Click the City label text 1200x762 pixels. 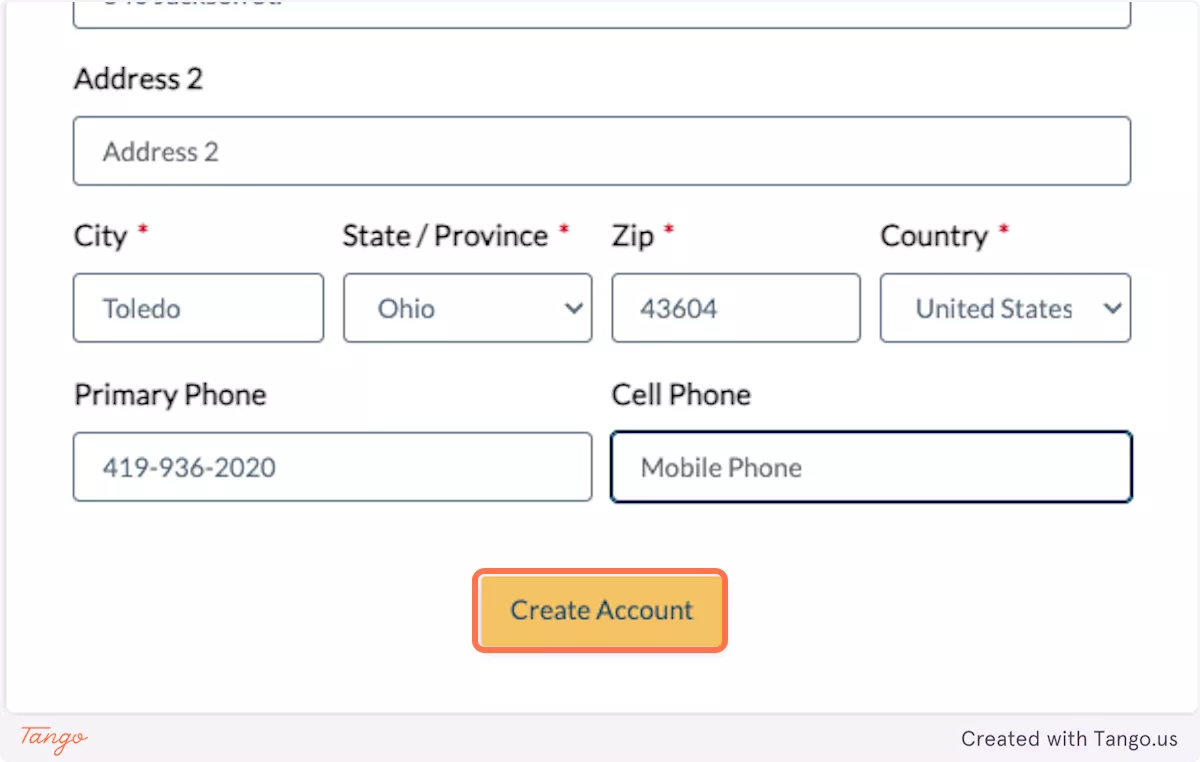click(100, 236)
